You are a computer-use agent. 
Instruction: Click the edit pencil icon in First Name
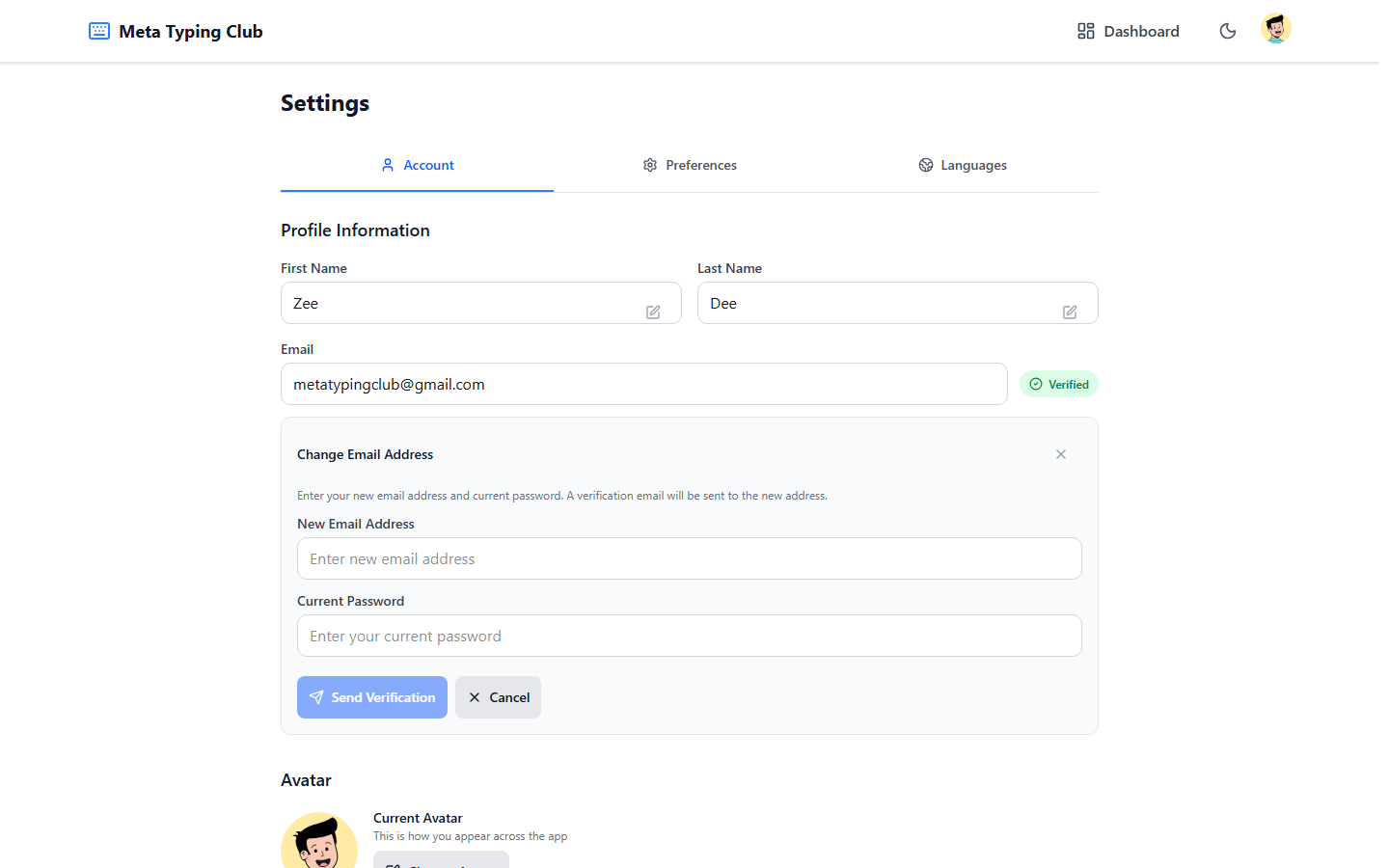653,312
